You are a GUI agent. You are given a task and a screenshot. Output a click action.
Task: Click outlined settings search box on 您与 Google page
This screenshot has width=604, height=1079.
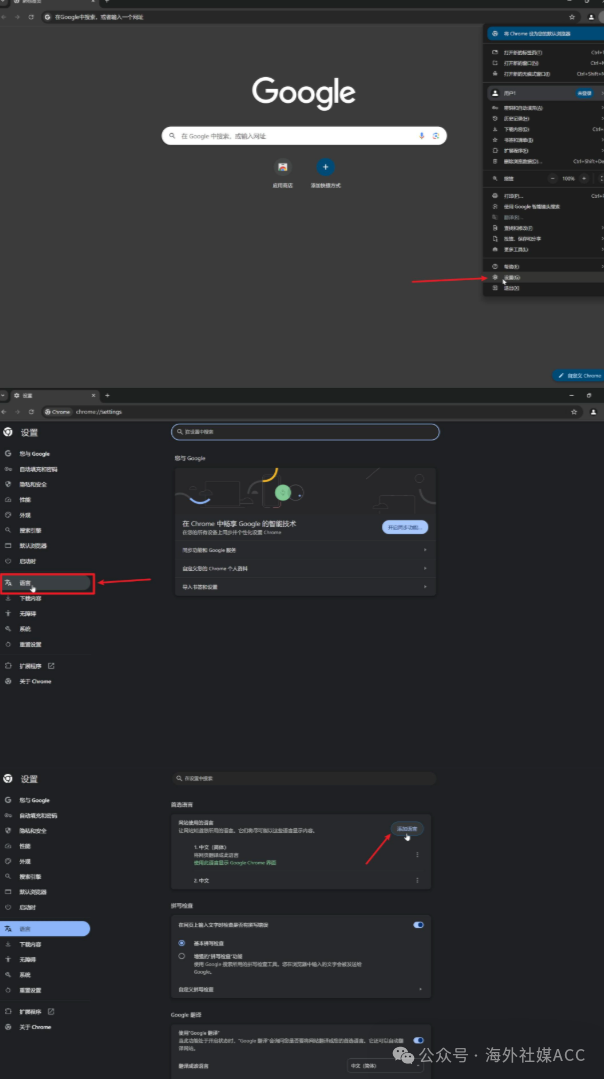(x=305, y=432)
